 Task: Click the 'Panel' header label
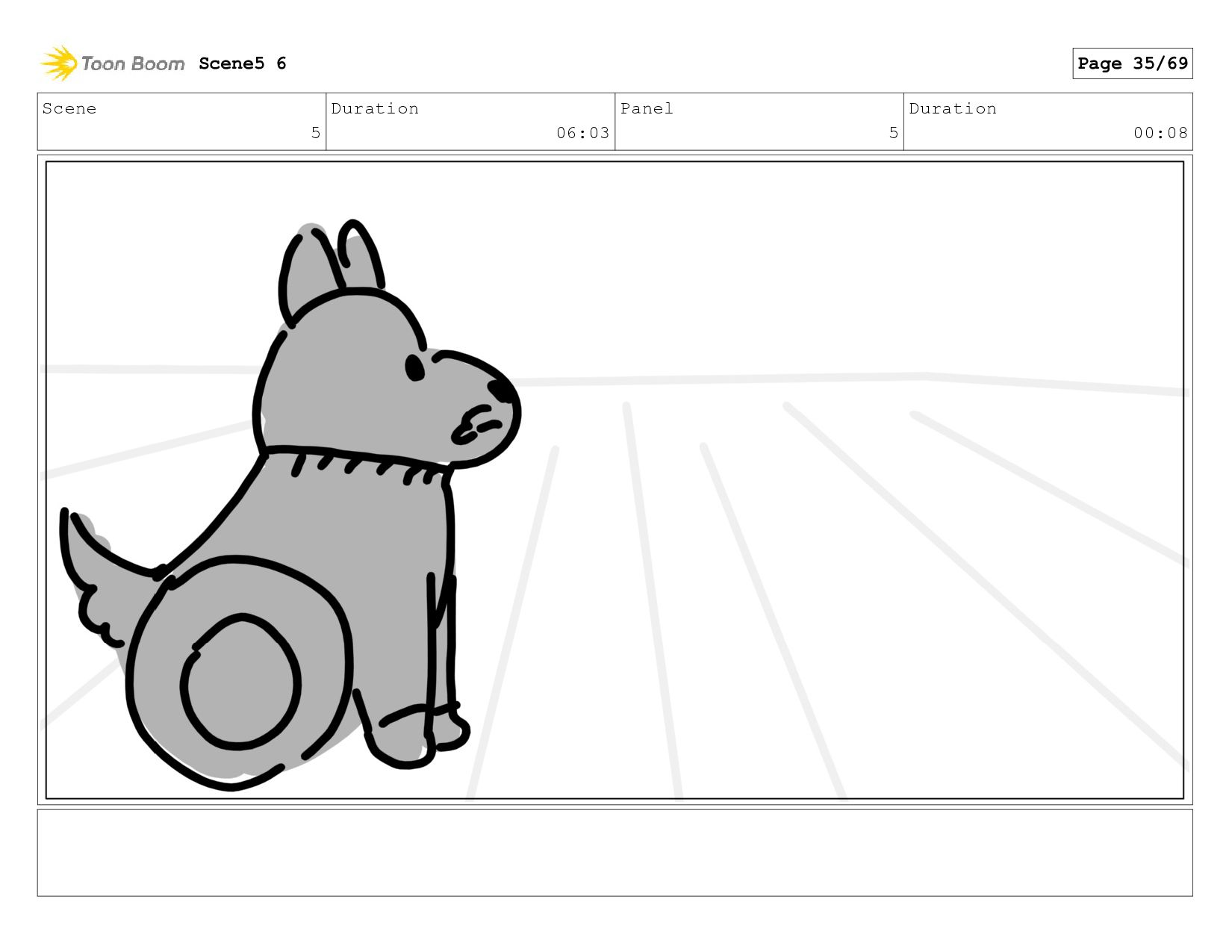(647, 109)
